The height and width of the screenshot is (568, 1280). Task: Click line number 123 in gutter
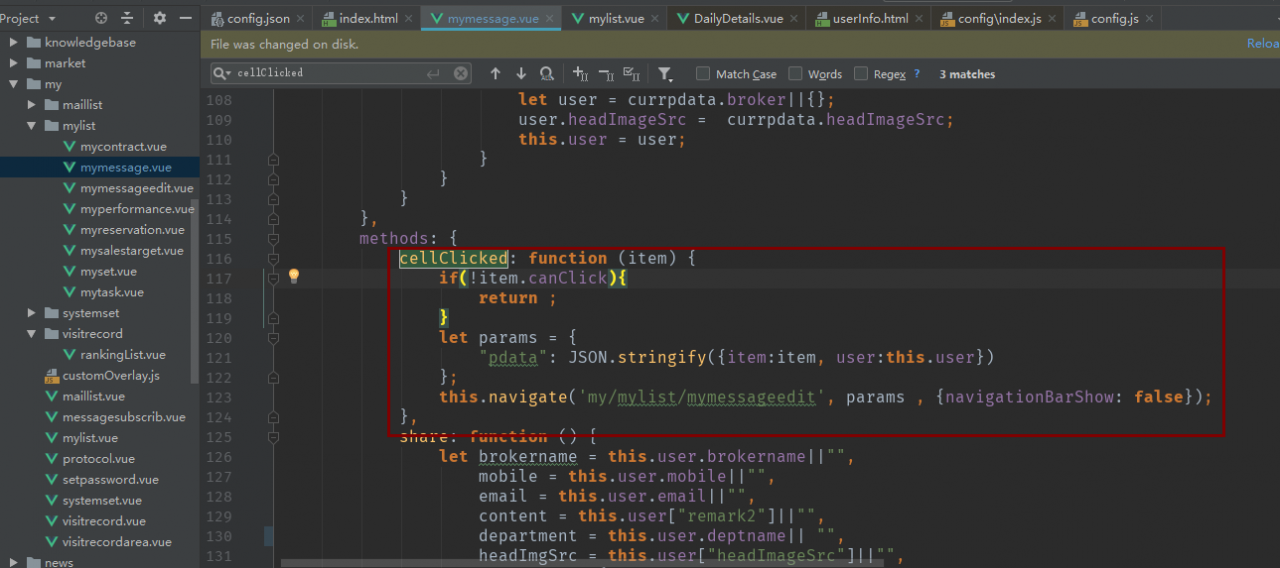point(218,397)
